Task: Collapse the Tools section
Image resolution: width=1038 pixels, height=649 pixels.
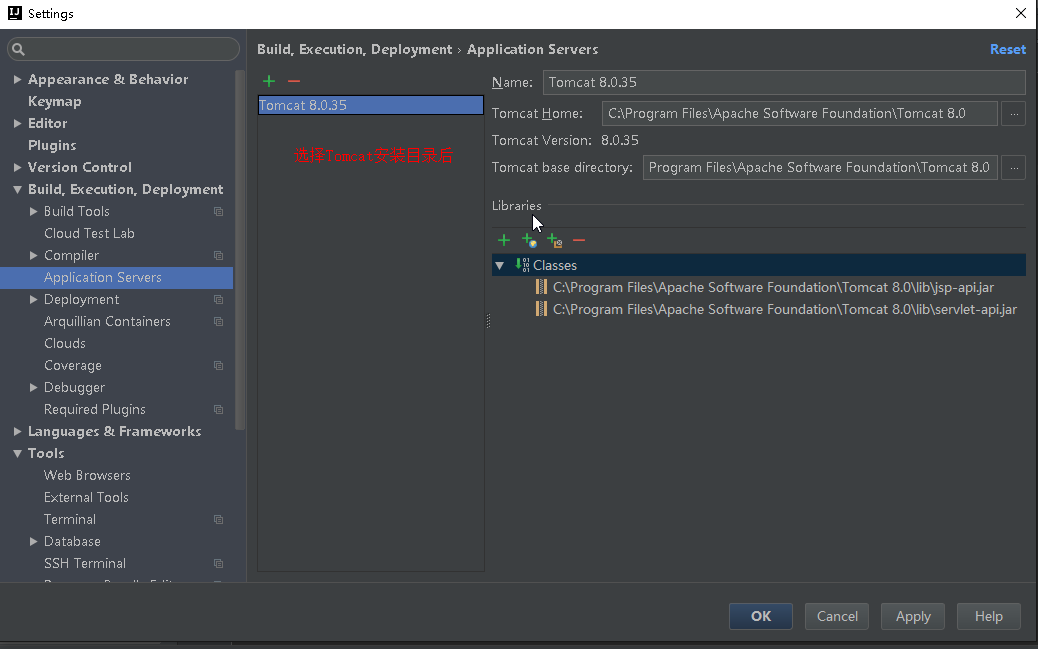Action: tap(17, 454)
